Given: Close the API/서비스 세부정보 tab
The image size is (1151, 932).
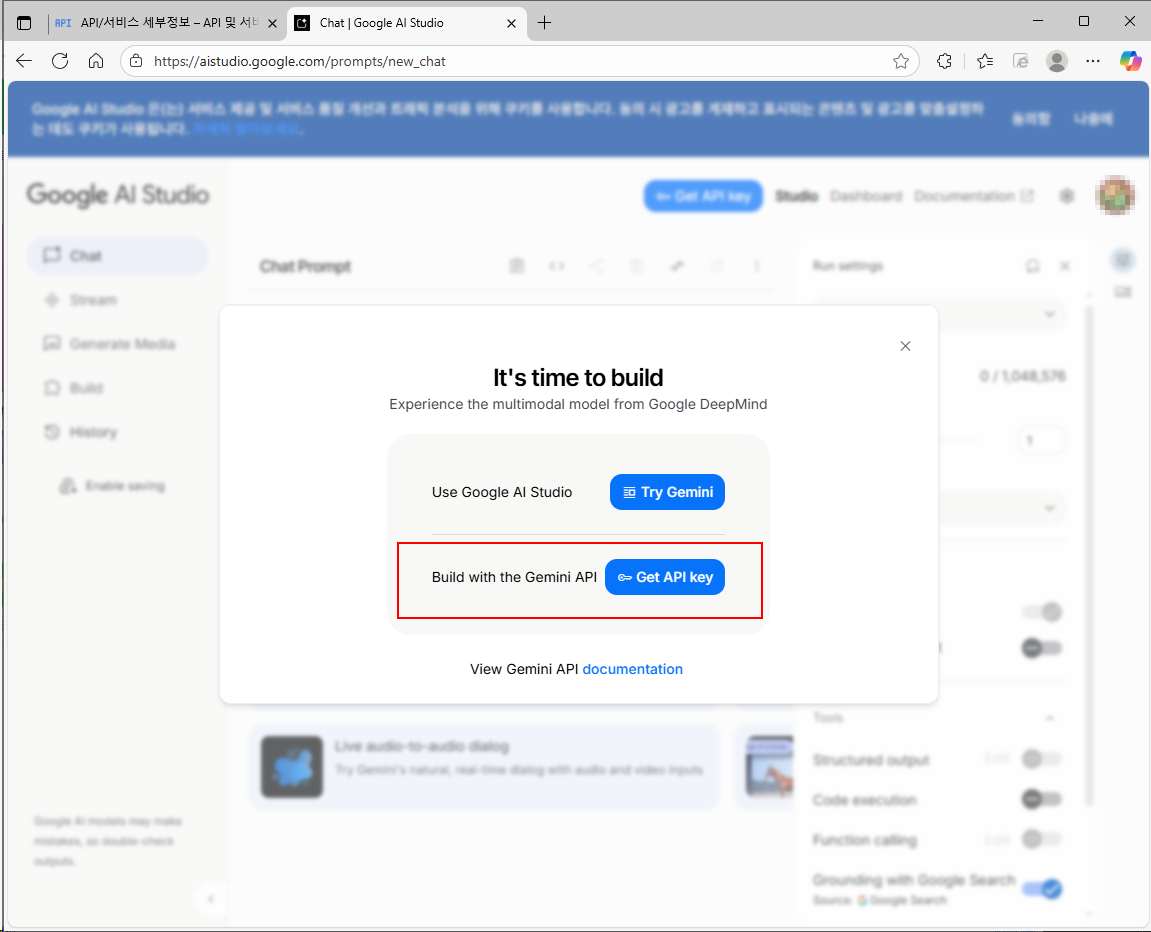Looking at the screenshot, I should click(272, 23).
